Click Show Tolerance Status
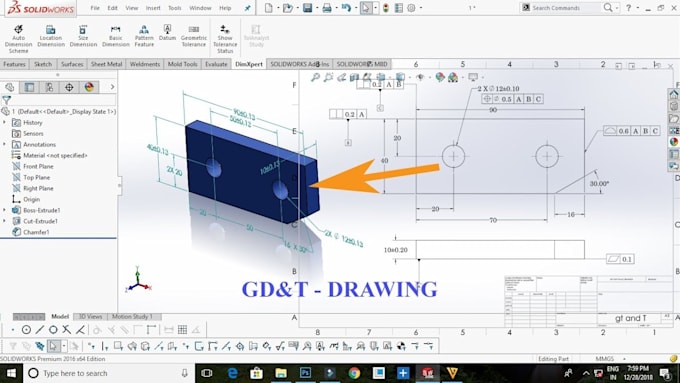The image size is (680, 383). pyautogui.click(x=225, y=39)
